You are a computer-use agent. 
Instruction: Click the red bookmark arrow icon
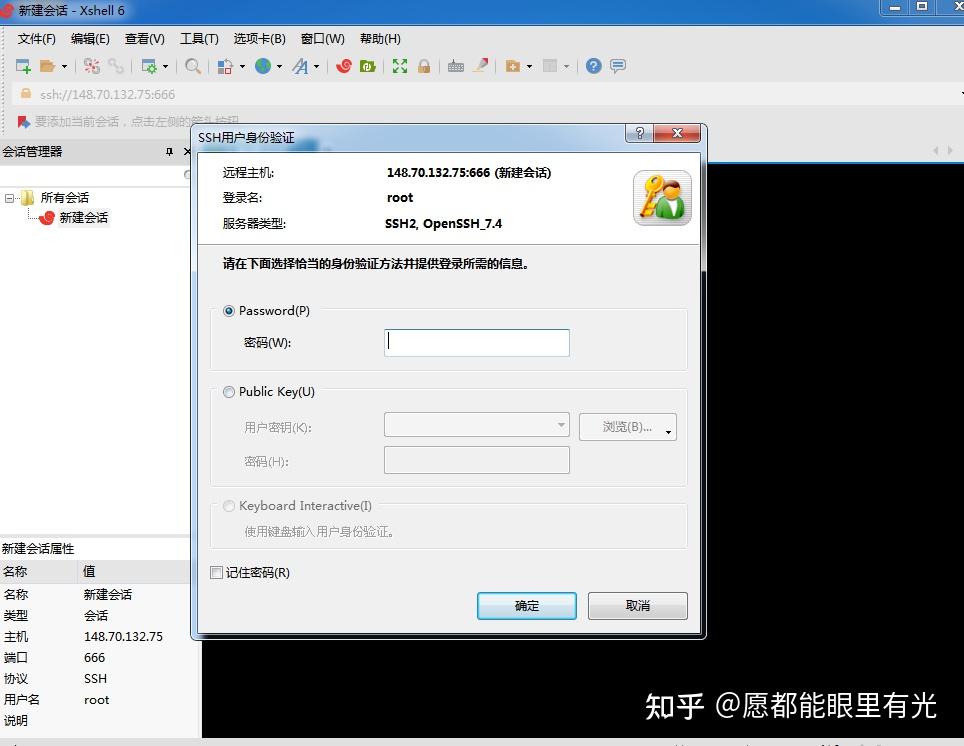23,122
